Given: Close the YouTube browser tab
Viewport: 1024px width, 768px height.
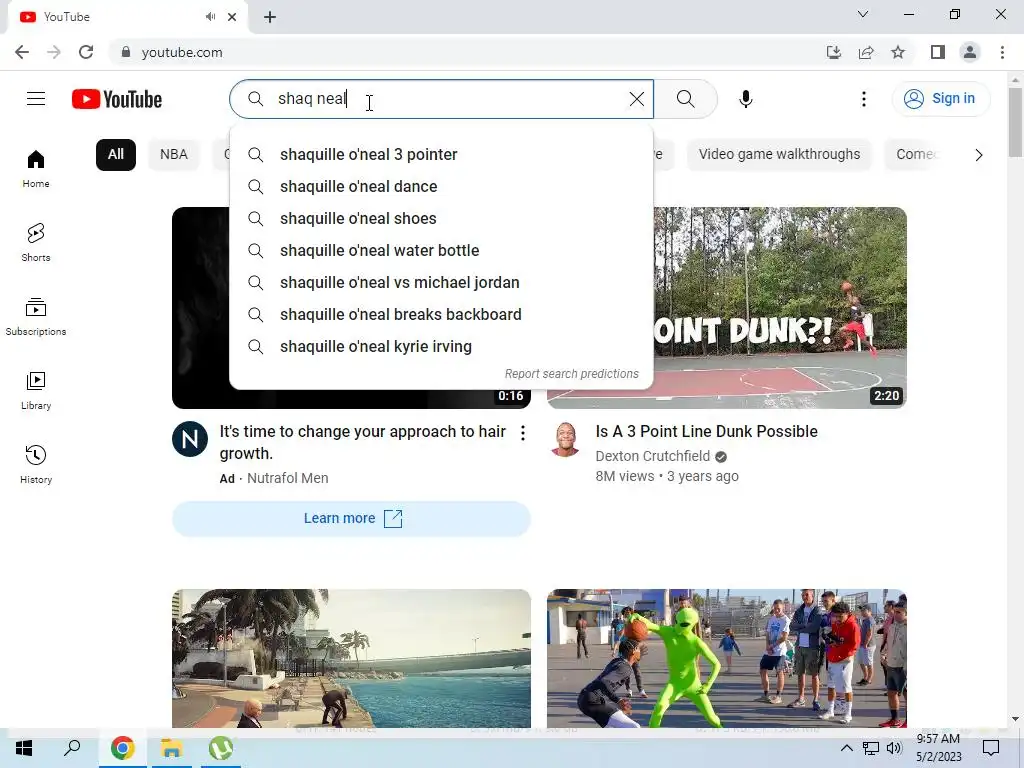Looking at the screenshot, I should pos(232,17).
